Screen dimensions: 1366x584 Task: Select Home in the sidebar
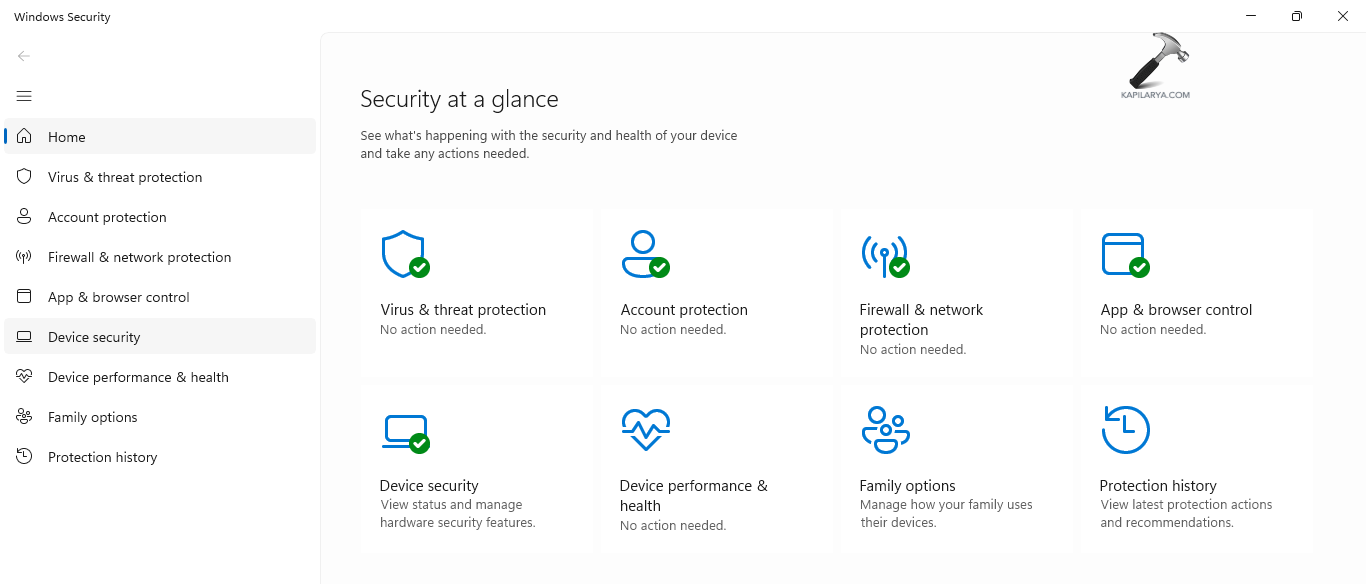click(x=66, y=136)
